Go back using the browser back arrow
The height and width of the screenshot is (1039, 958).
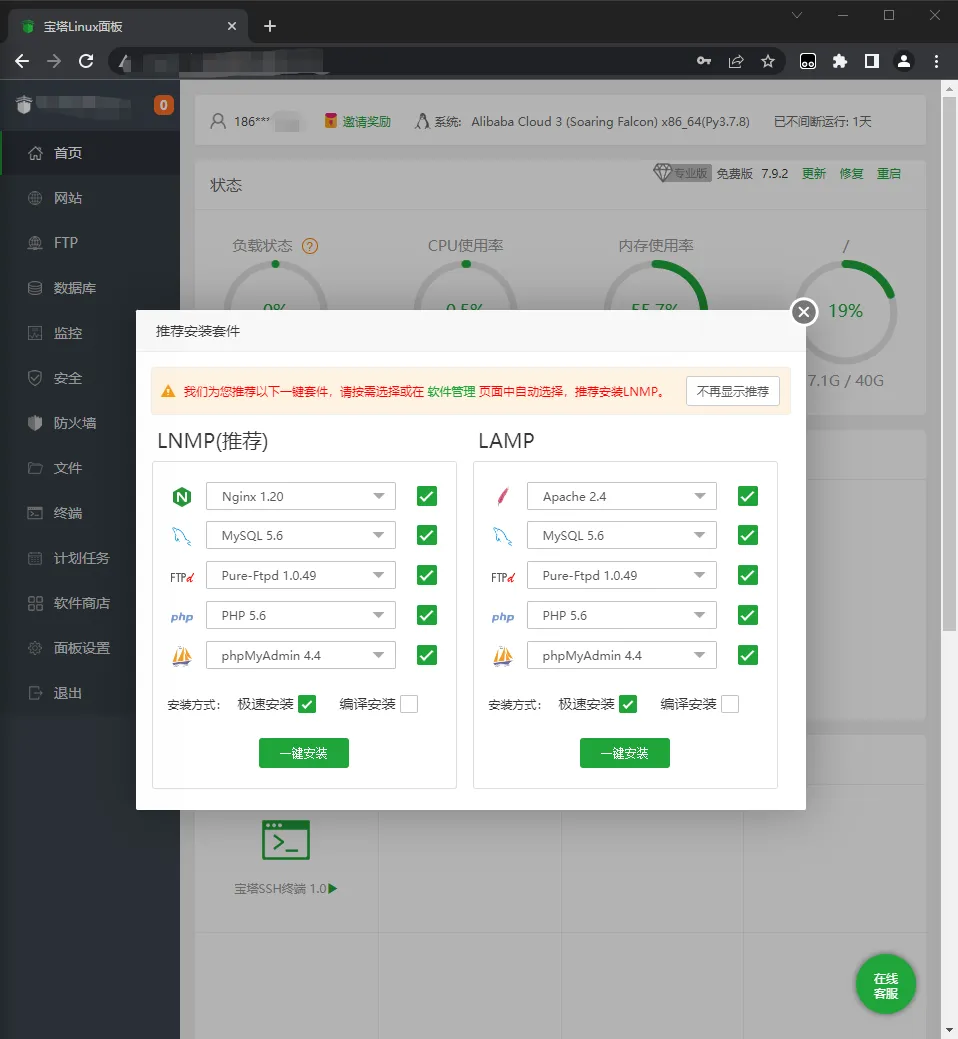22,61
